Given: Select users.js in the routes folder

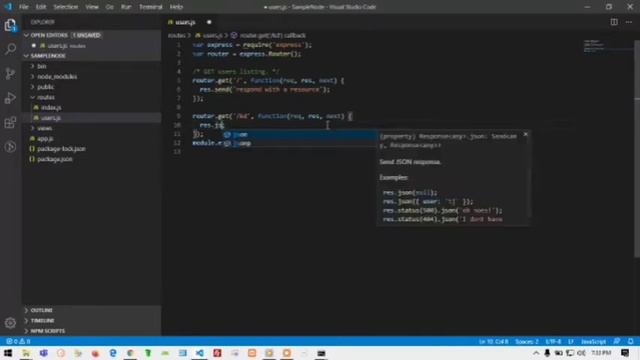Looking at the screenshot, I should click(91, 118).
